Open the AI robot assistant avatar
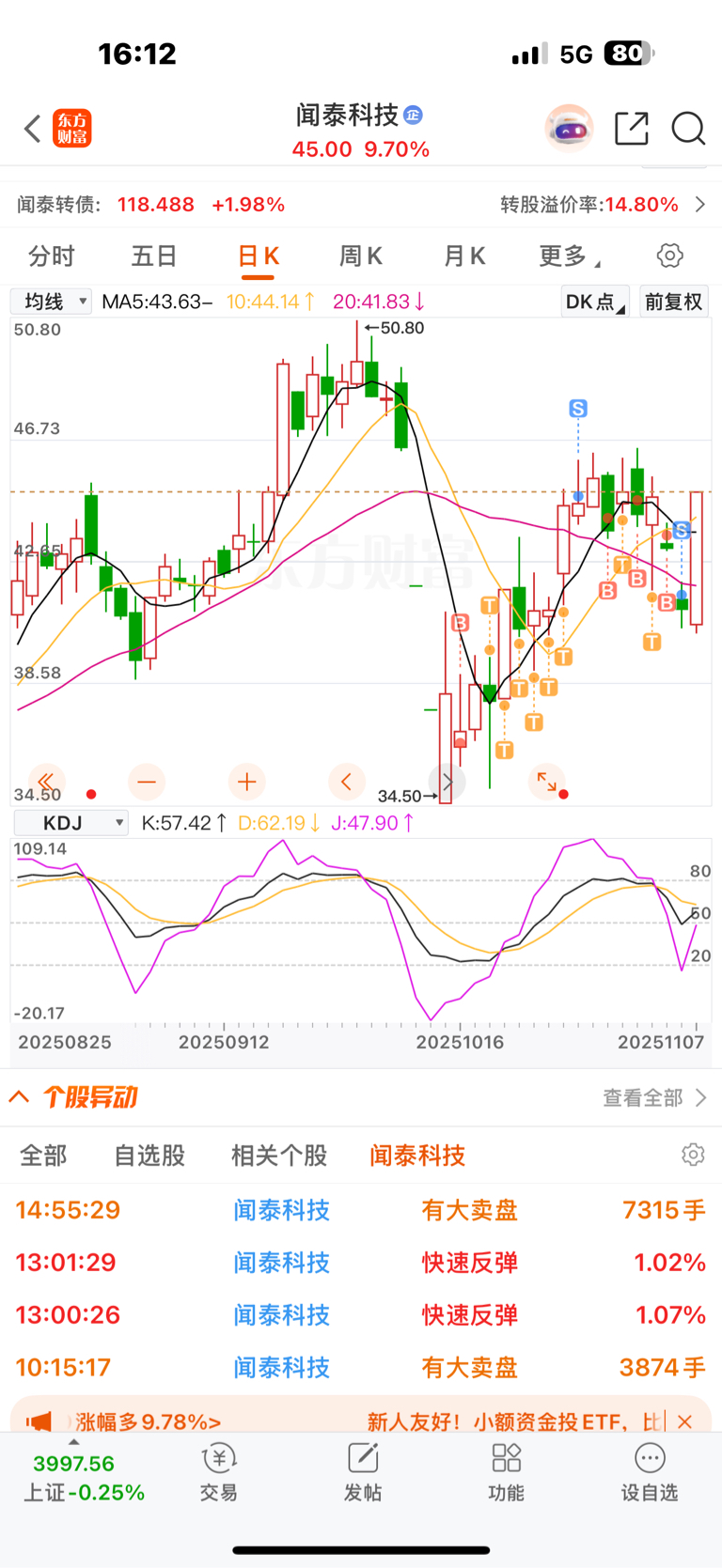Viewport: 722px width, 1568px height. (570, 129)
